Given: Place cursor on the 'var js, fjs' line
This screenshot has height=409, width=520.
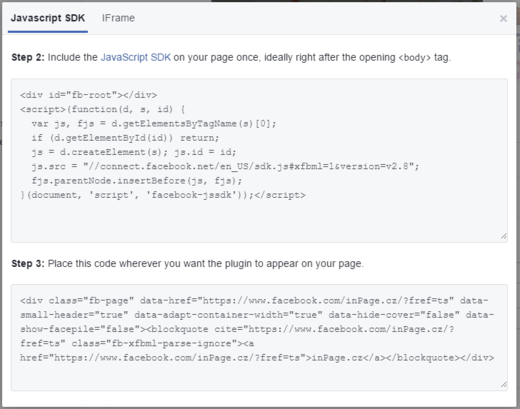Looking at the screenshot, I should point(154,124).
